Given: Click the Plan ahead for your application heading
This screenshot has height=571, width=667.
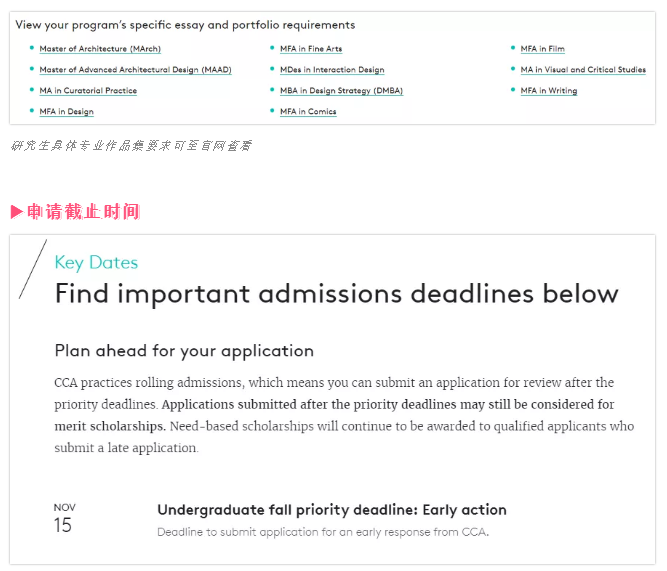Looking at the screenshot, I should click(x=184, y=351).
